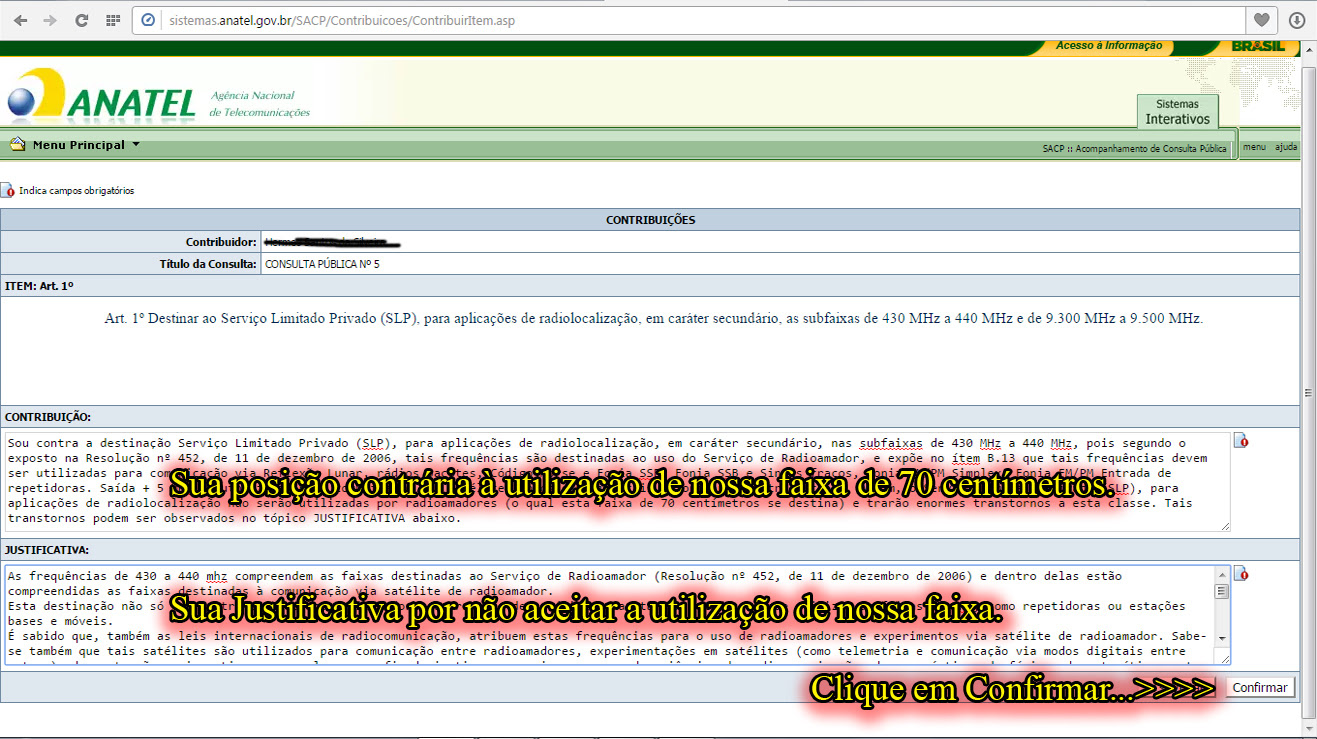Click the 'CONSULTA PÚBLICA Nº 5' text
1317x739 pixels.
pos(322,265)
